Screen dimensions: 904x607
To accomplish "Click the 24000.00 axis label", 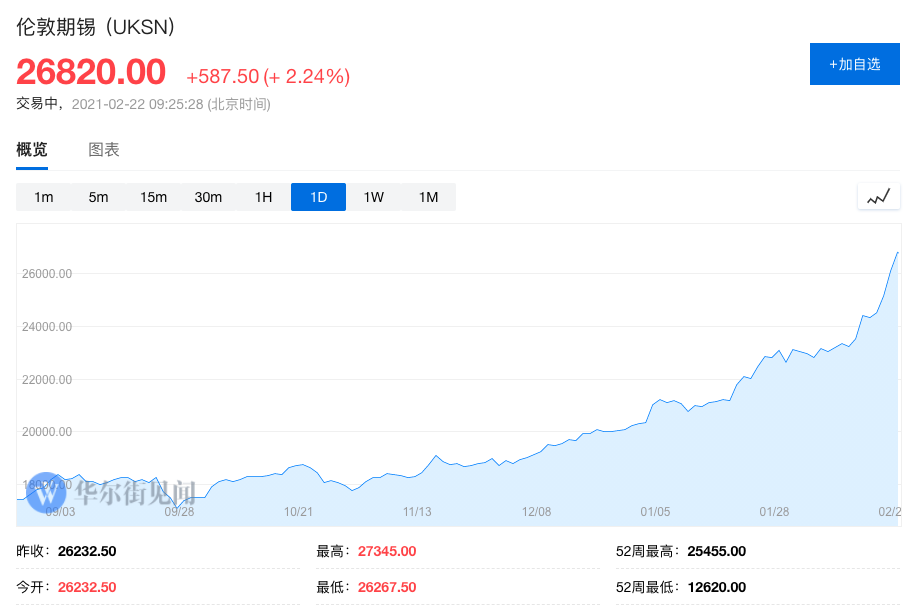I will click(x=47, y=327).
